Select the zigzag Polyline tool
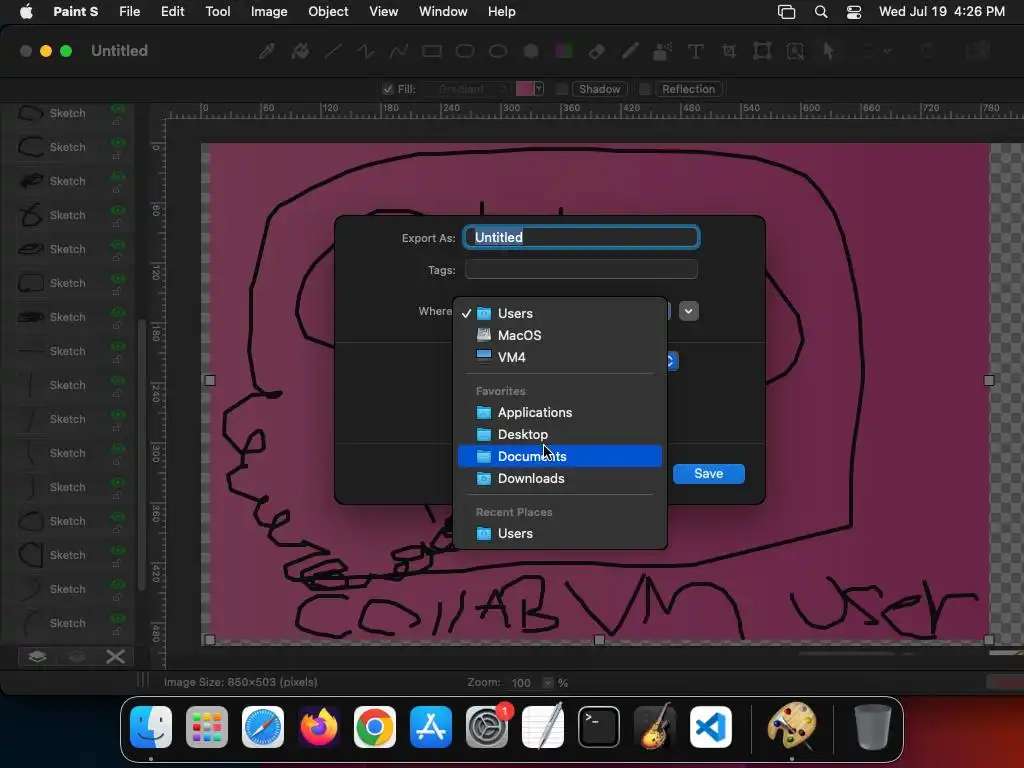Viewport: 1024px width, 768px height. 366,51
